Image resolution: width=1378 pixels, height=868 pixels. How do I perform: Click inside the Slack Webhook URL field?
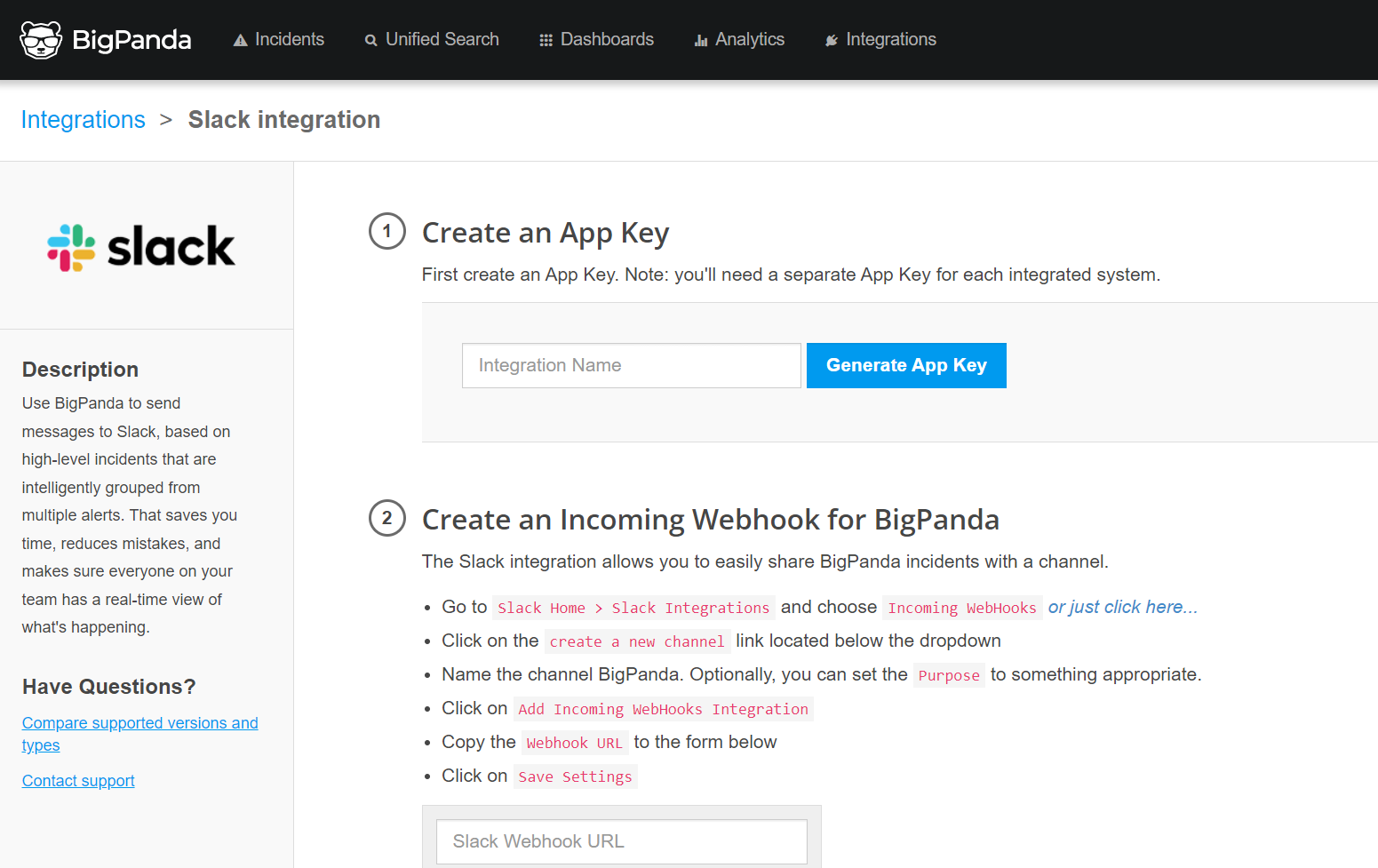pyautogui.click(x=621, y=841)
